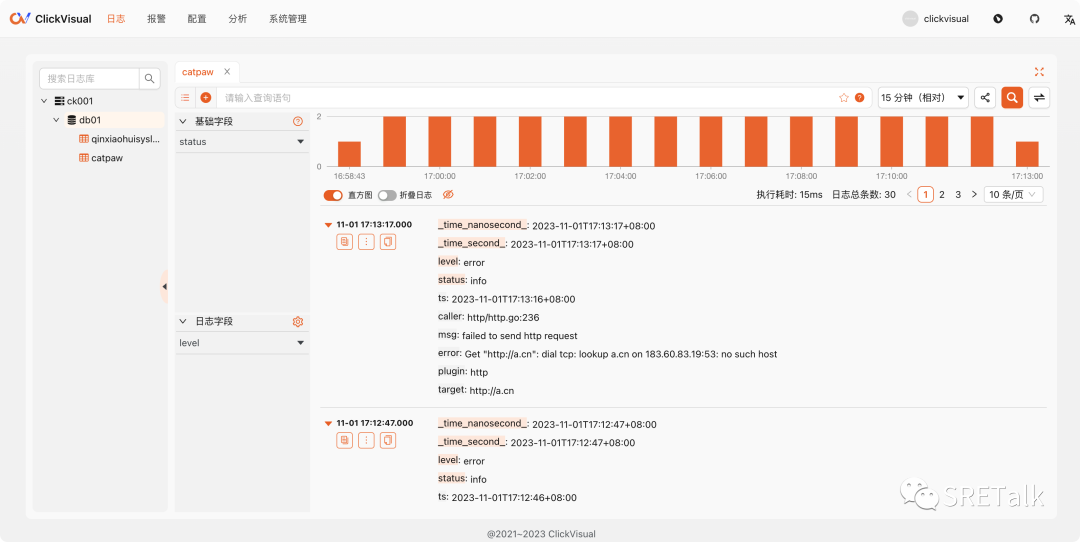Screen dimensions: 1080x542
Task: Click "failed to send http request" msg value
Action: pyautogui.click(x=520, y=336)
